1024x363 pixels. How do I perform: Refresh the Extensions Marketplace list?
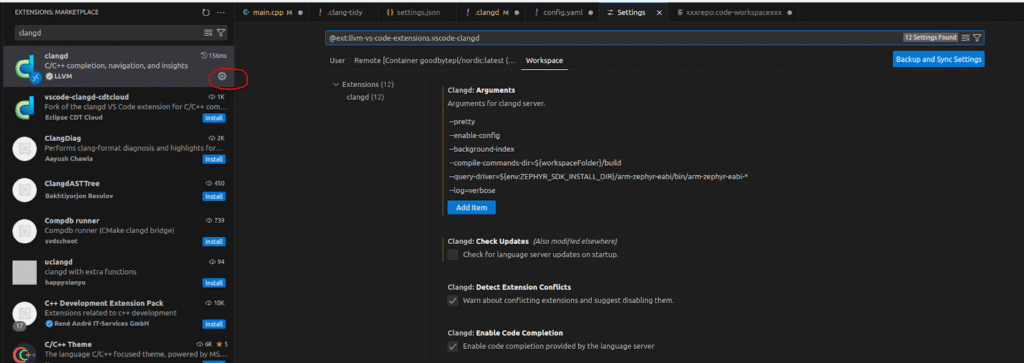coord(206,12)
